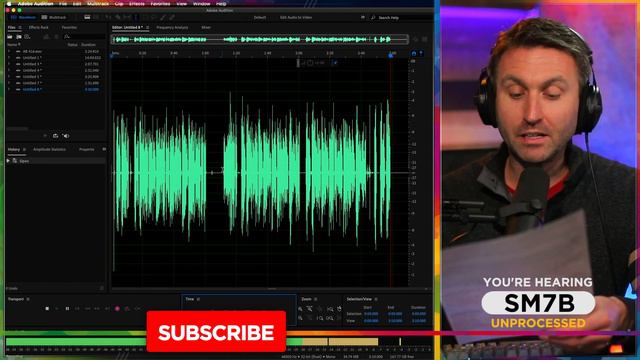Open the Window menu in menu bar
Screen dimensions: 640x360
201,4
